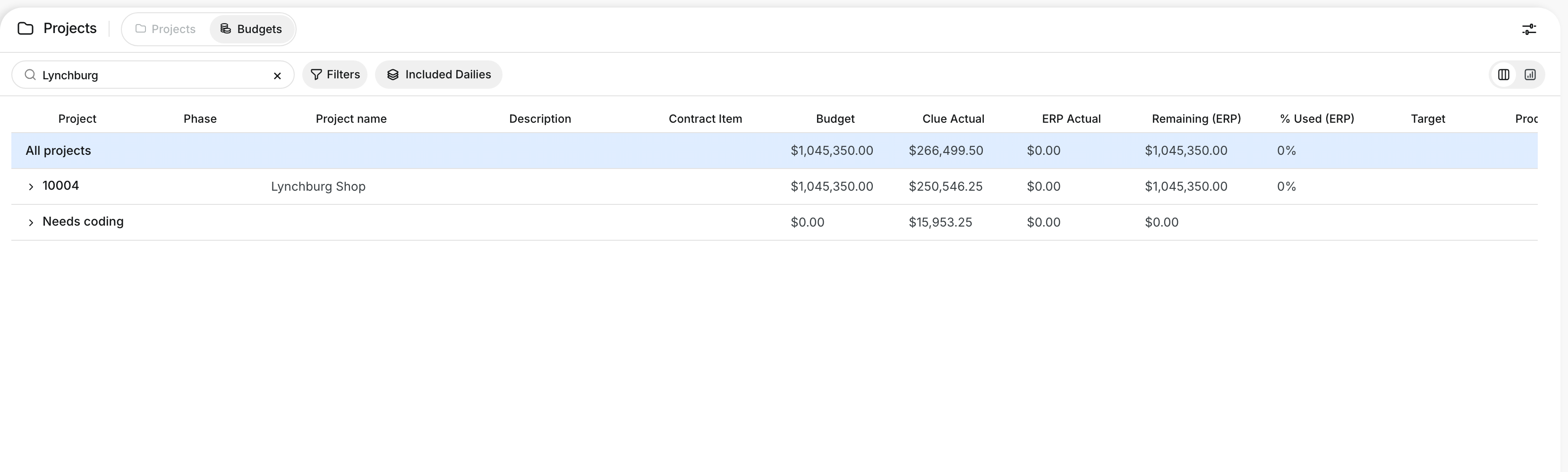Screen dimensions: 1568x472
Task: Open the settings sliders icon
Action: (1528, 29)
